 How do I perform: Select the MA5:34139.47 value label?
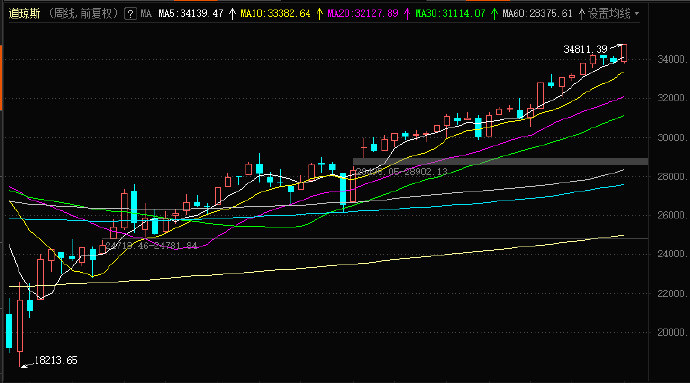(191, 14)
